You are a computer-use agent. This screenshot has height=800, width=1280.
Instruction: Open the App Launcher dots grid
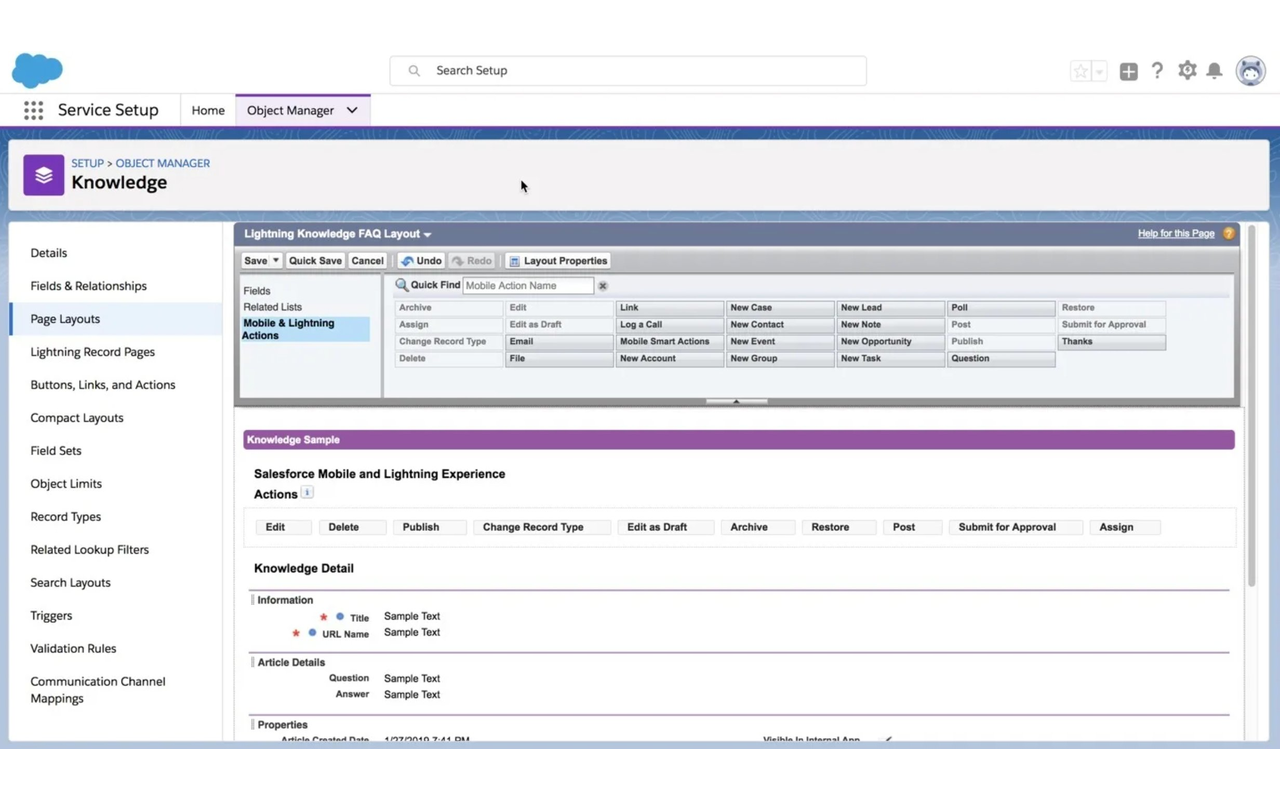[33, 110]
